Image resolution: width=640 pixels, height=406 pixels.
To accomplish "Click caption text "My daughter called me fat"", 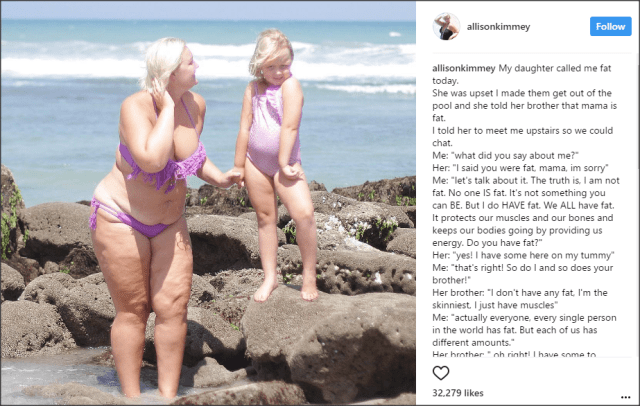I will [555, 68].
